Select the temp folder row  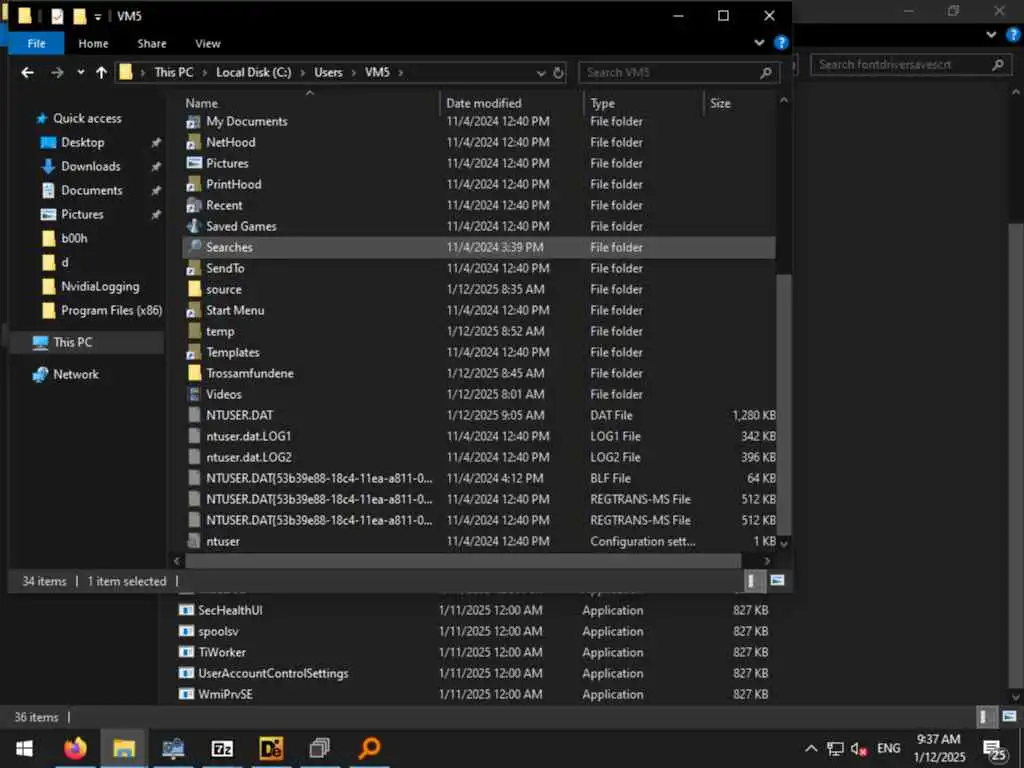click(x=479, y=331)
